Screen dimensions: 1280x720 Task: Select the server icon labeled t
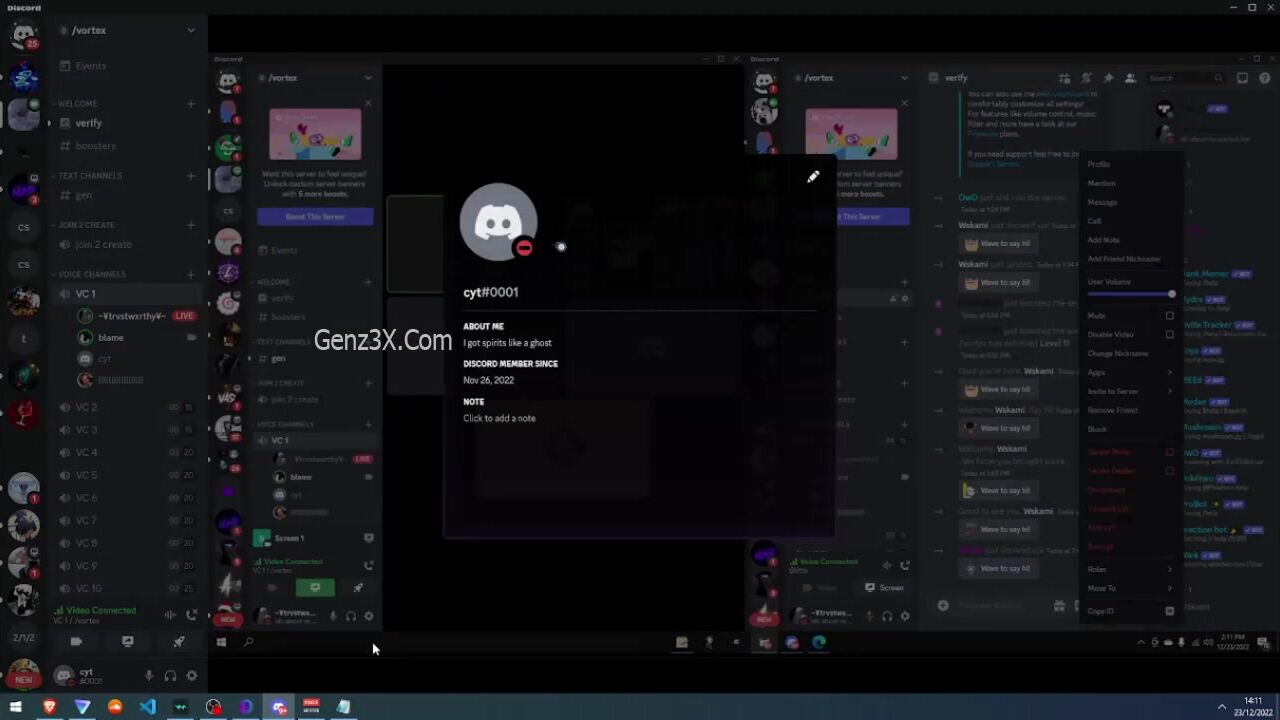[x=24, y=339]
